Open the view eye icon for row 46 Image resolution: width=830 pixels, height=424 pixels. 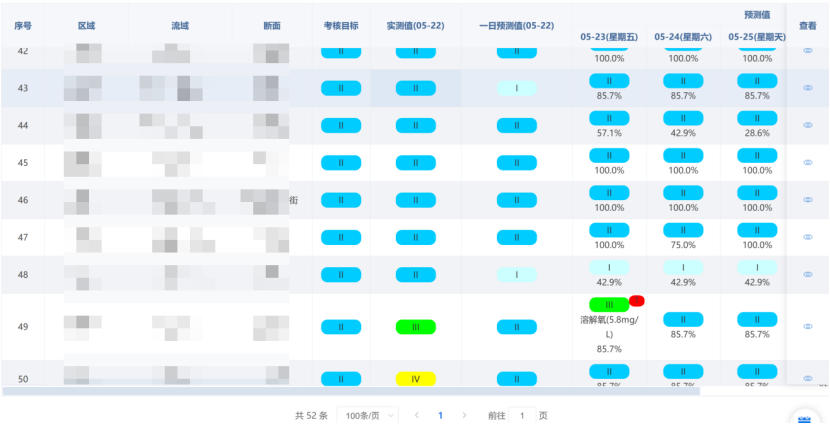(808, 200)
